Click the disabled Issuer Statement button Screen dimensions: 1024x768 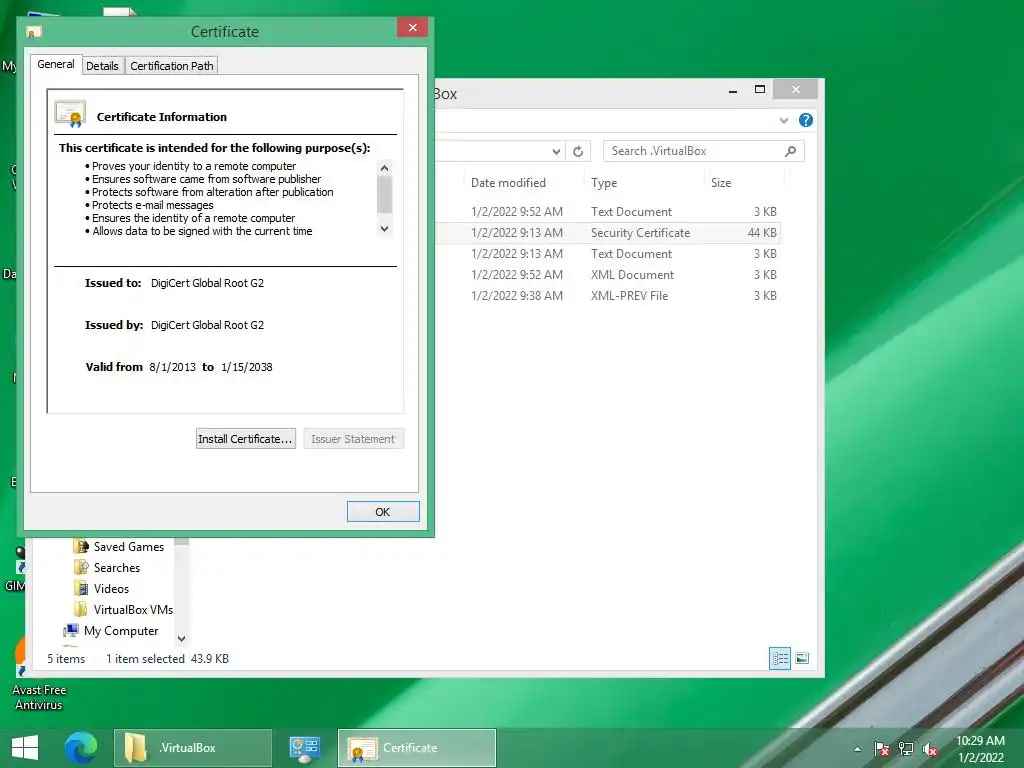[x=353, y=439]
